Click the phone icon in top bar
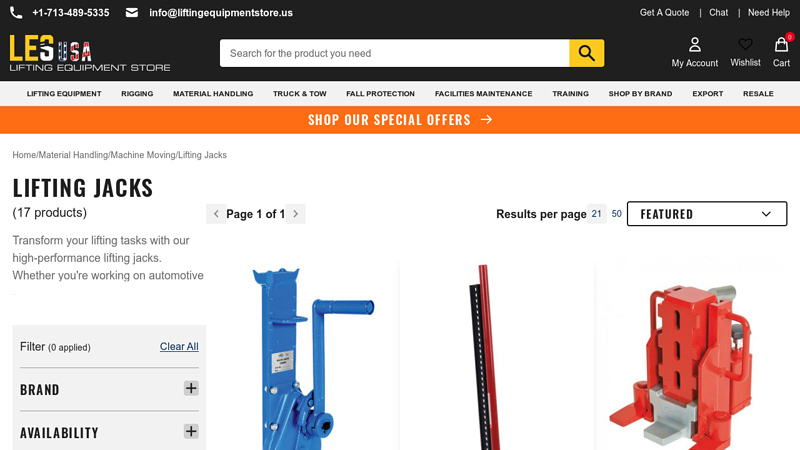This screenshot has width=800, height=450. click(16, 13)
